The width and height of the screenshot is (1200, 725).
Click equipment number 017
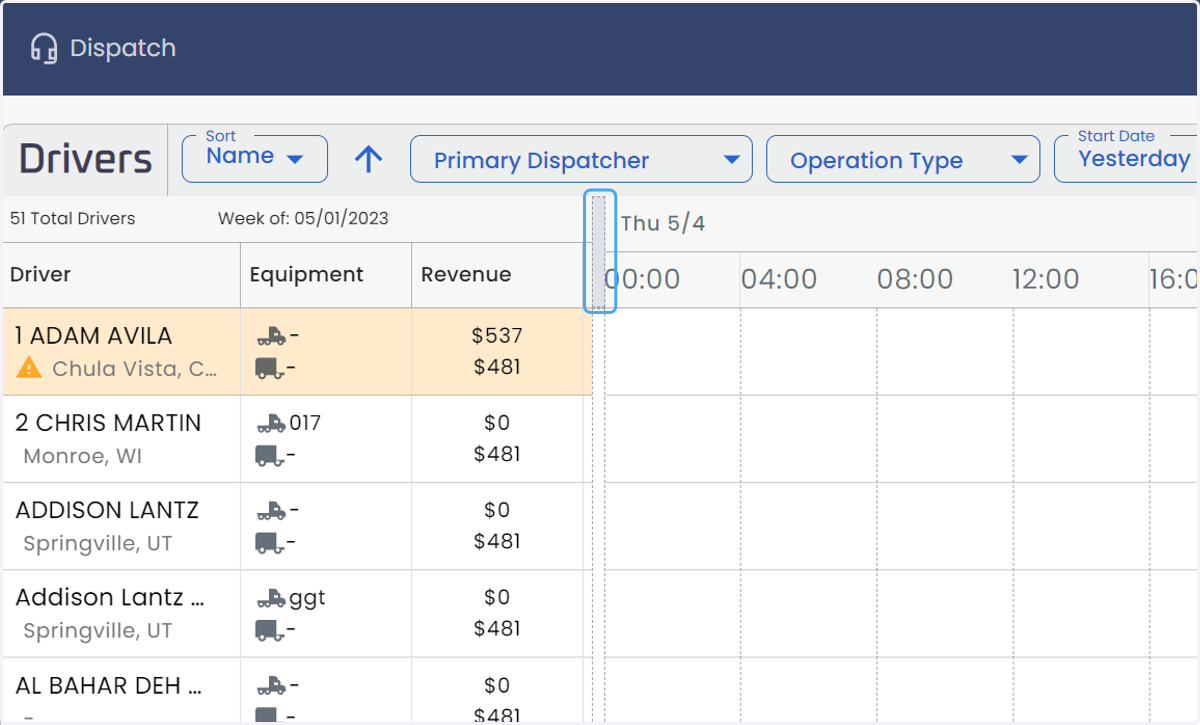(305, 423)
